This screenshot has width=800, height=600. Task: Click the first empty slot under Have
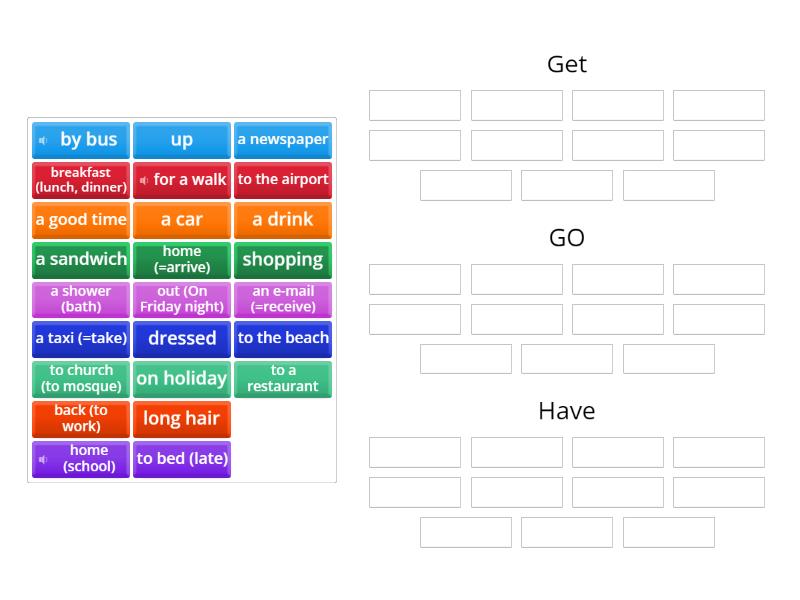click(x=414, y=452)
